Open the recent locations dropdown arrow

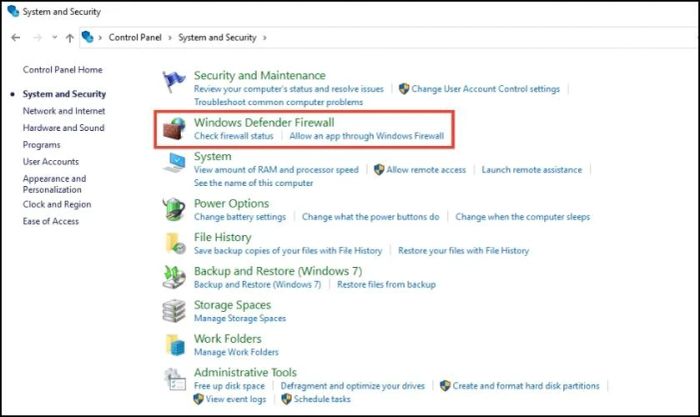click(x=54, y=38)
